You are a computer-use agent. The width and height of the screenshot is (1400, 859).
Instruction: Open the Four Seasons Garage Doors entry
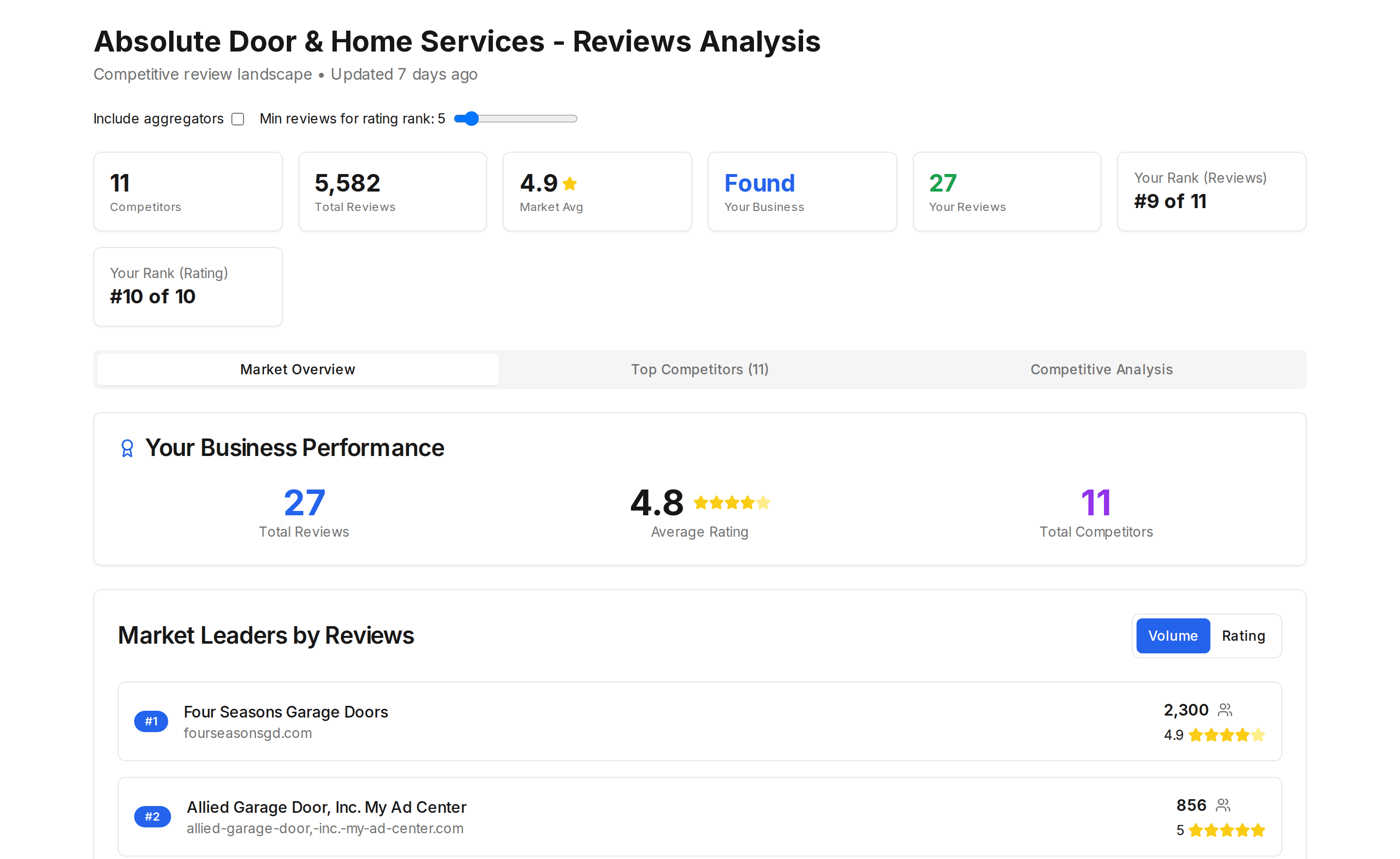click(x=700, y=721)
